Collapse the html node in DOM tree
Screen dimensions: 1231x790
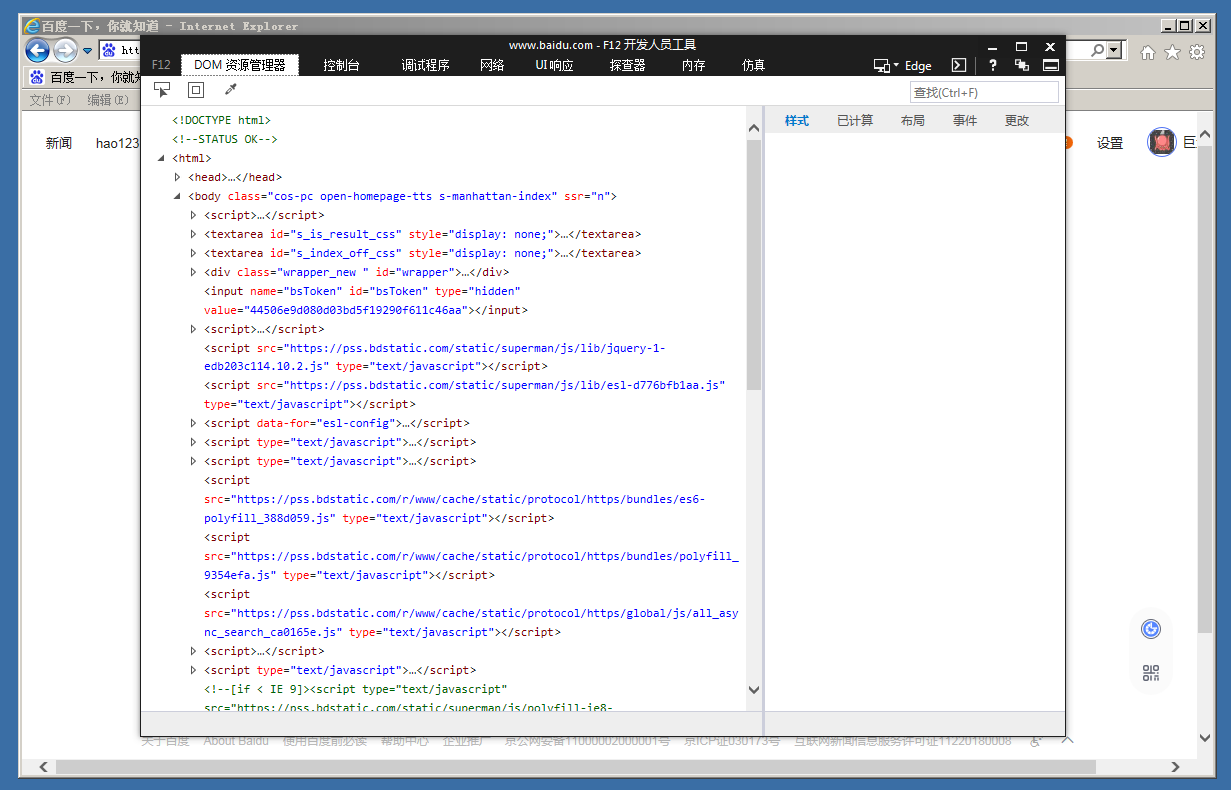click(x=162, y=158)
